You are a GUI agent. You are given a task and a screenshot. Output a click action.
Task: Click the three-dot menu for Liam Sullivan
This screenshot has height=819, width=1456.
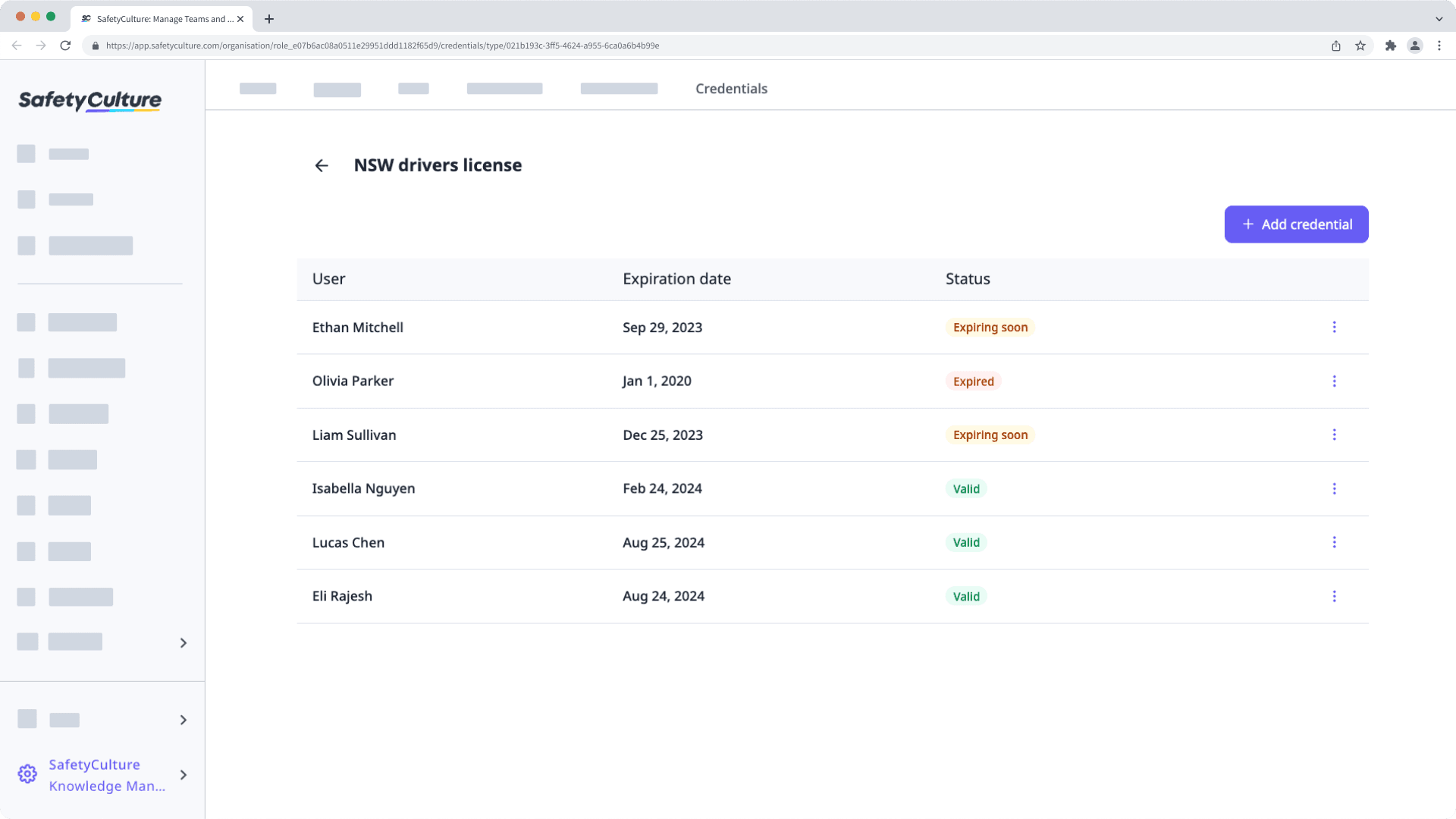pos(1334,434)
